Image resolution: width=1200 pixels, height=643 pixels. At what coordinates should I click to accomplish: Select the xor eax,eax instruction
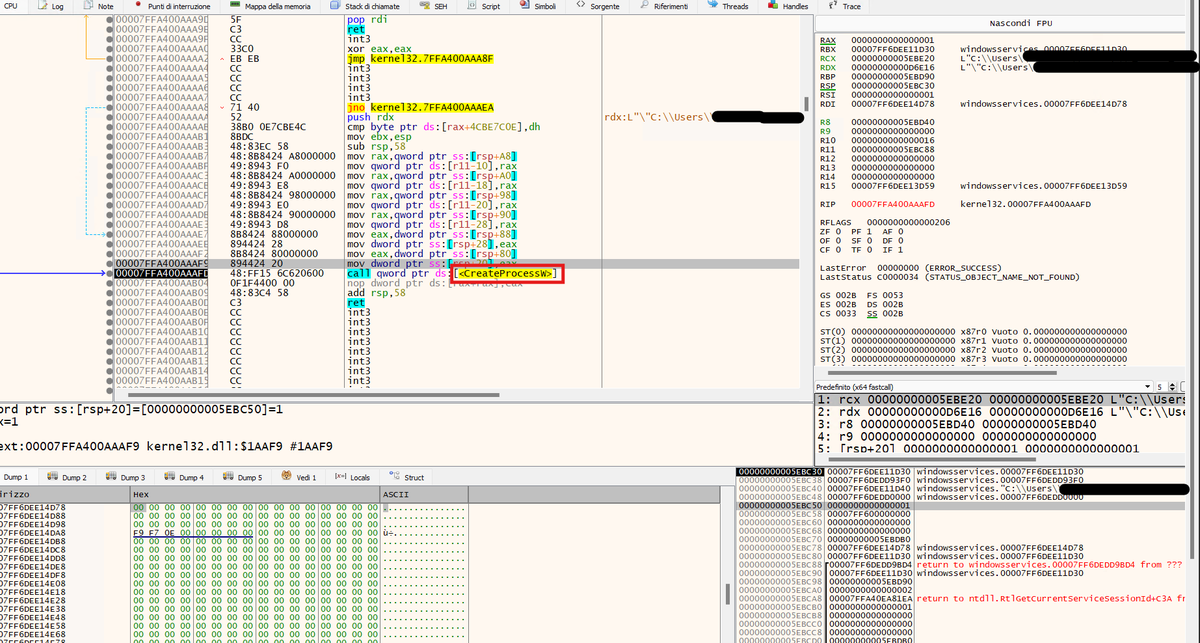pyautogui.click(x=378, y=48)
